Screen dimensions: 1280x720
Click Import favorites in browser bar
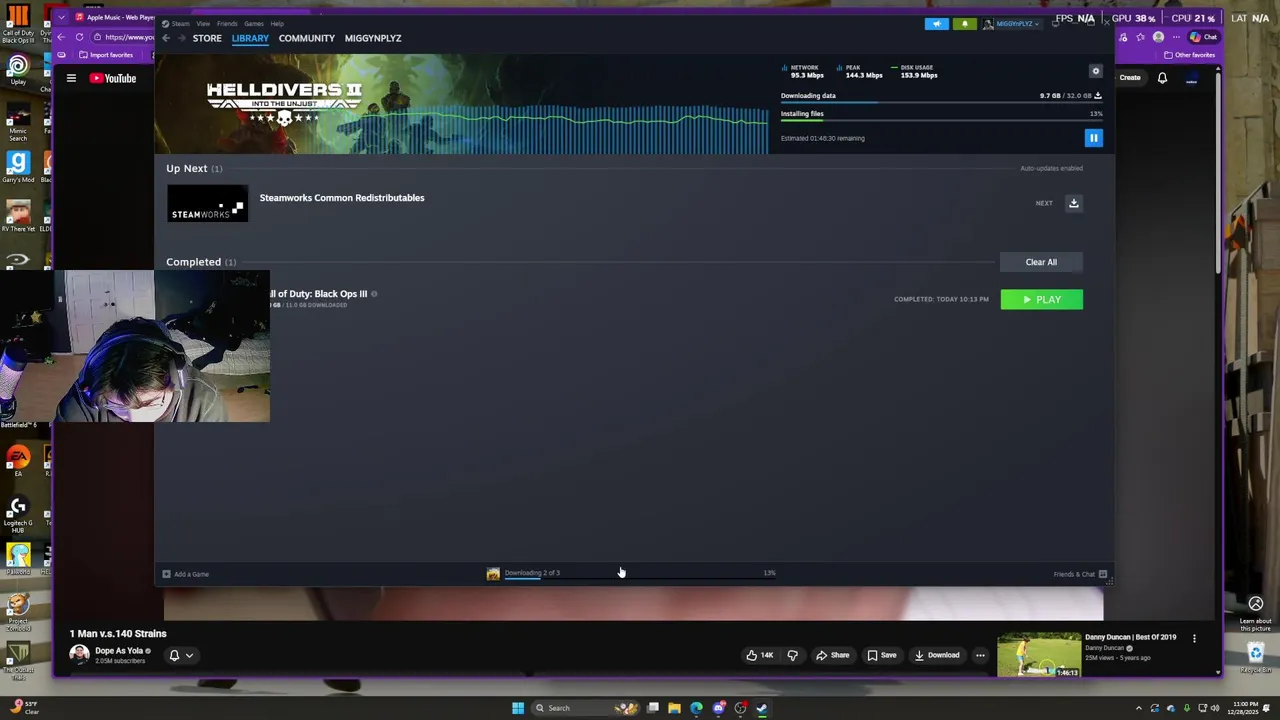[x=105, y=55]
